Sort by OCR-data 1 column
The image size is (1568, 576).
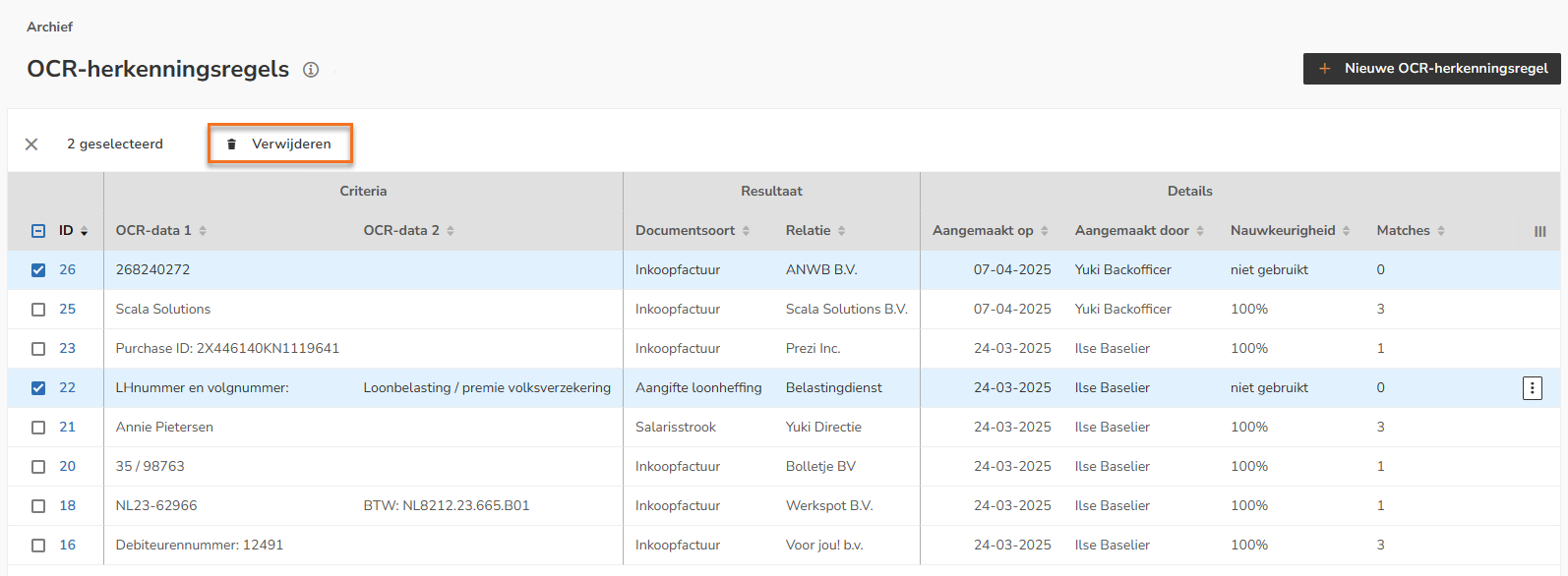click(x=203, y=231)
